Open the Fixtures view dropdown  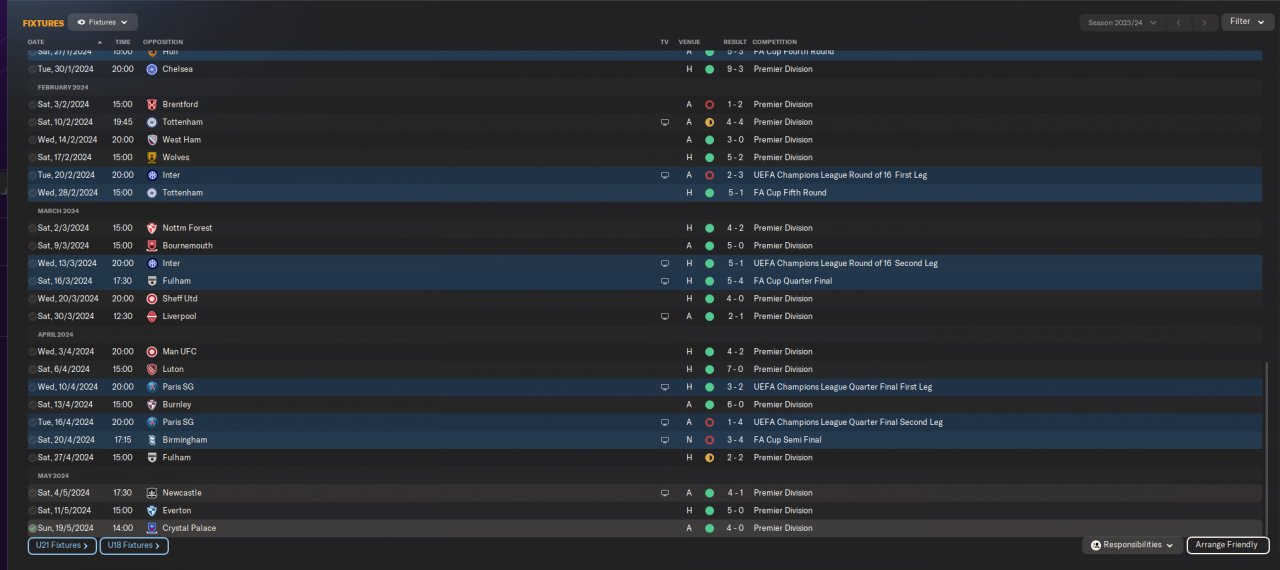point(103,22)
